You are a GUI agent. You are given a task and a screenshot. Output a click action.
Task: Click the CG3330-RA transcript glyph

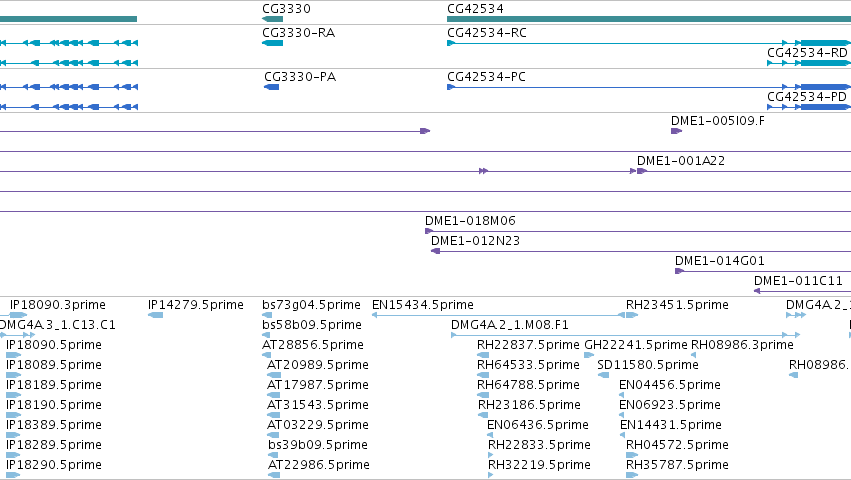[x=272, y=43]
